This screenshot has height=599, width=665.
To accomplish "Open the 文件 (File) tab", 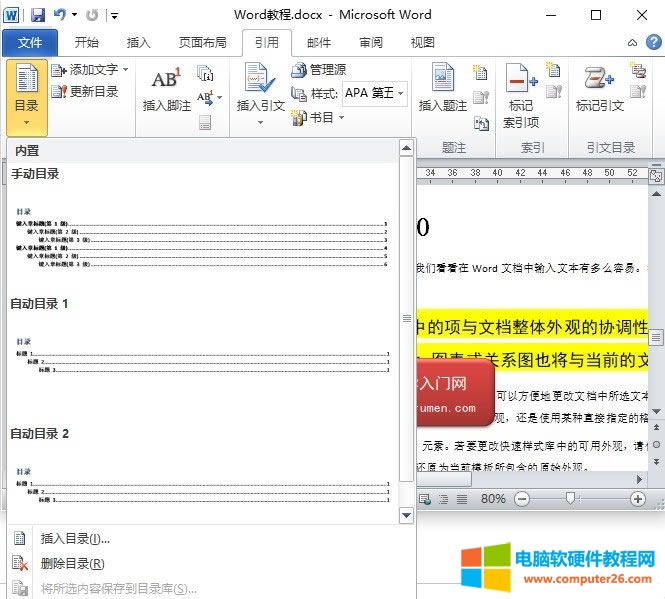I will (x=30, y=43).
